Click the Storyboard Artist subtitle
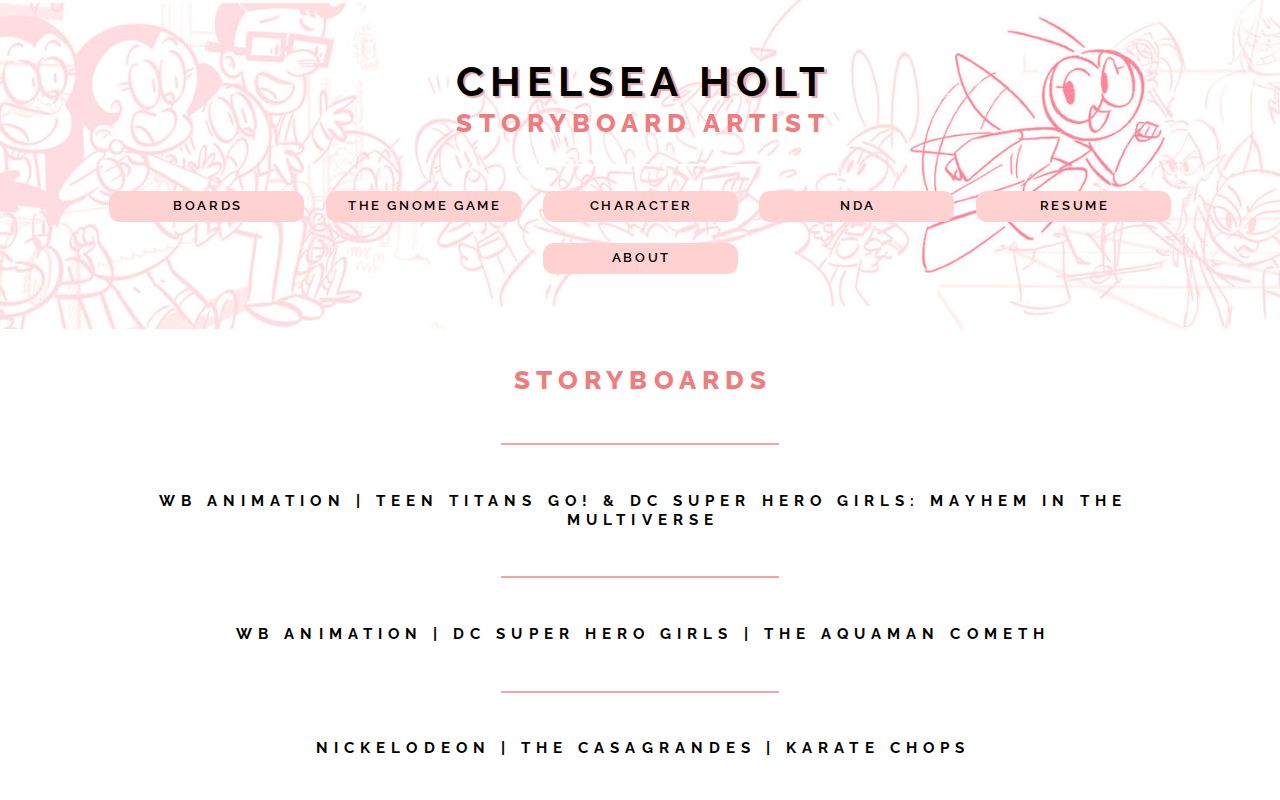Screen dimensions: 1280x800 point(641,124)
